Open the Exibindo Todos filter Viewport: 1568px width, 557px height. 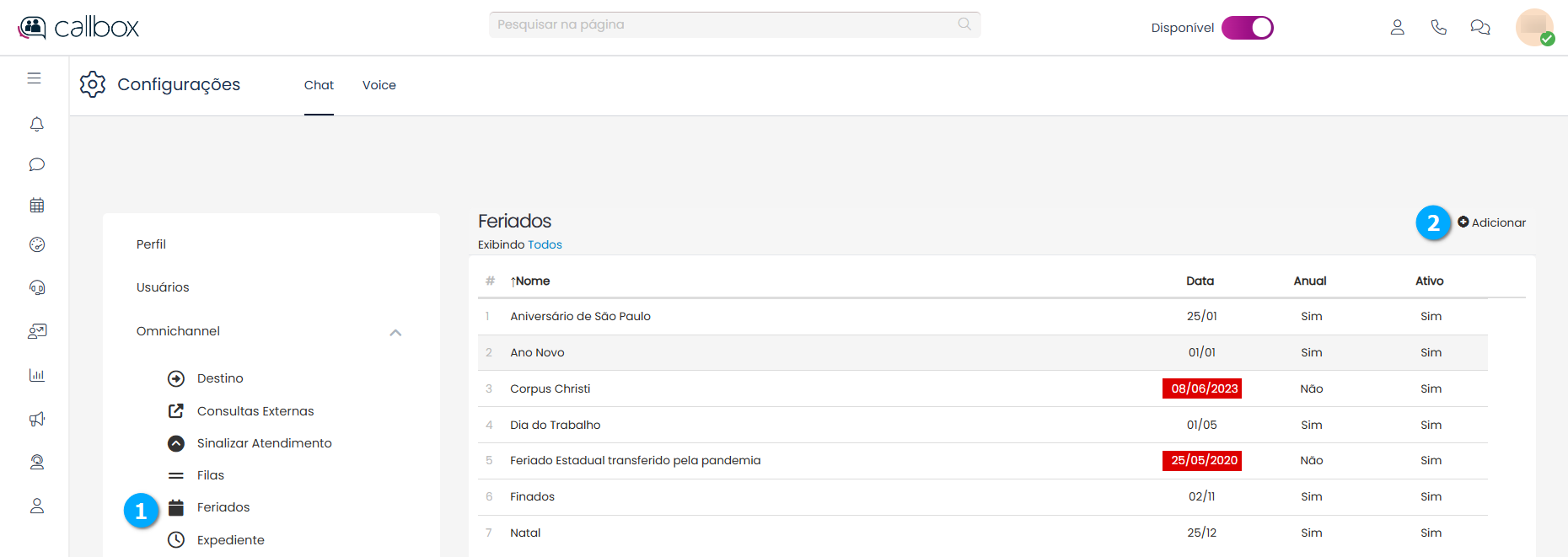coord(545,245)
